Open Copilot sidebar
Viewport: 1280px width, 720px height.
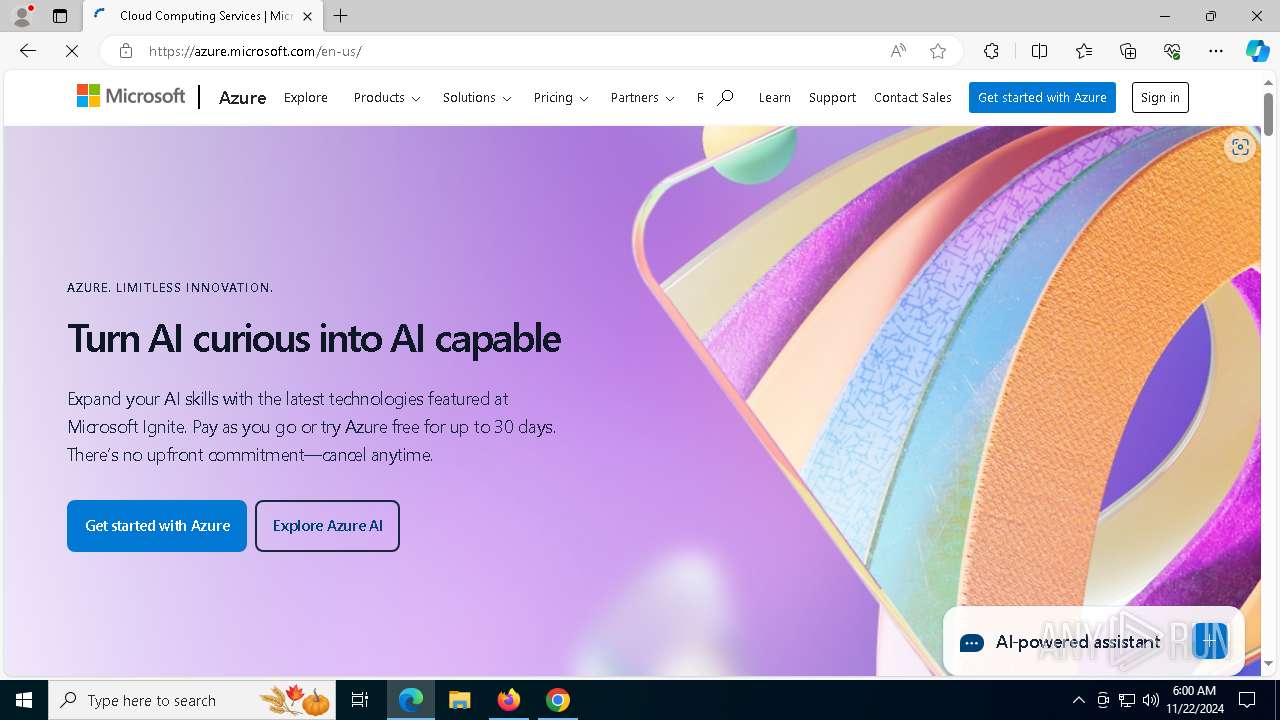point(1257,51)
